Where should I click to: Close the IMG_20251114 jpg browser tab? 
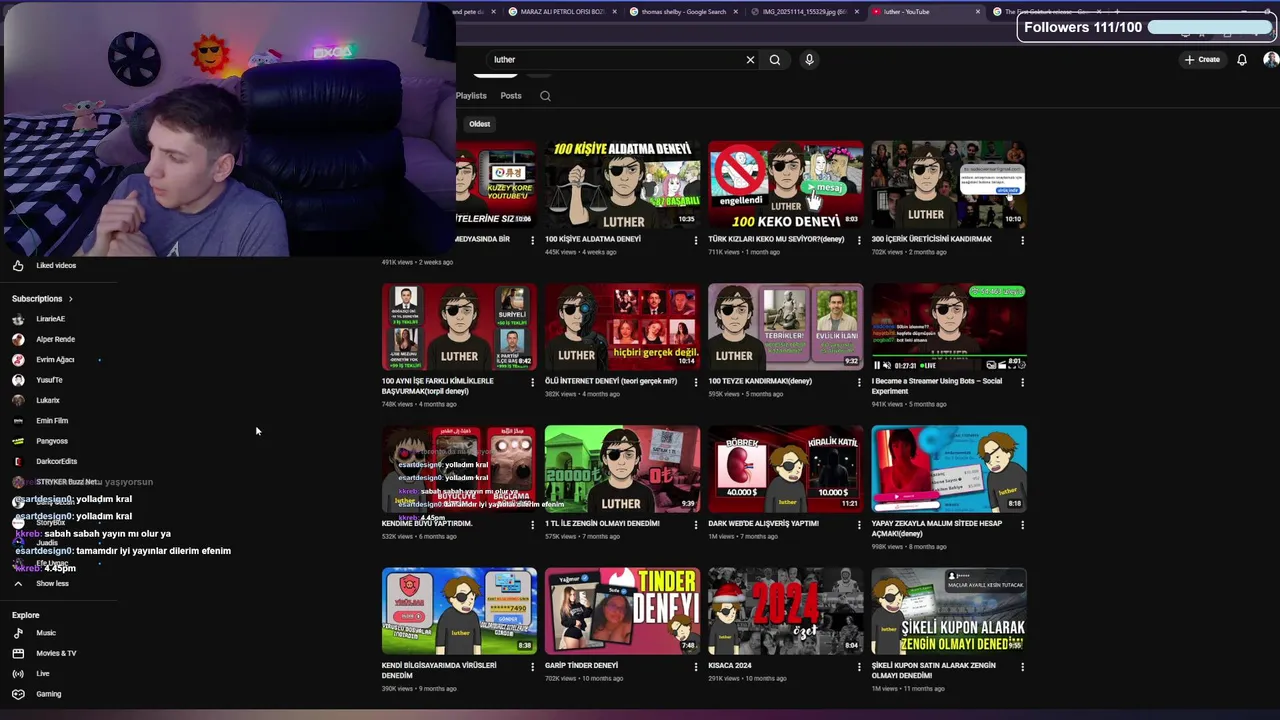pos(856,12)
